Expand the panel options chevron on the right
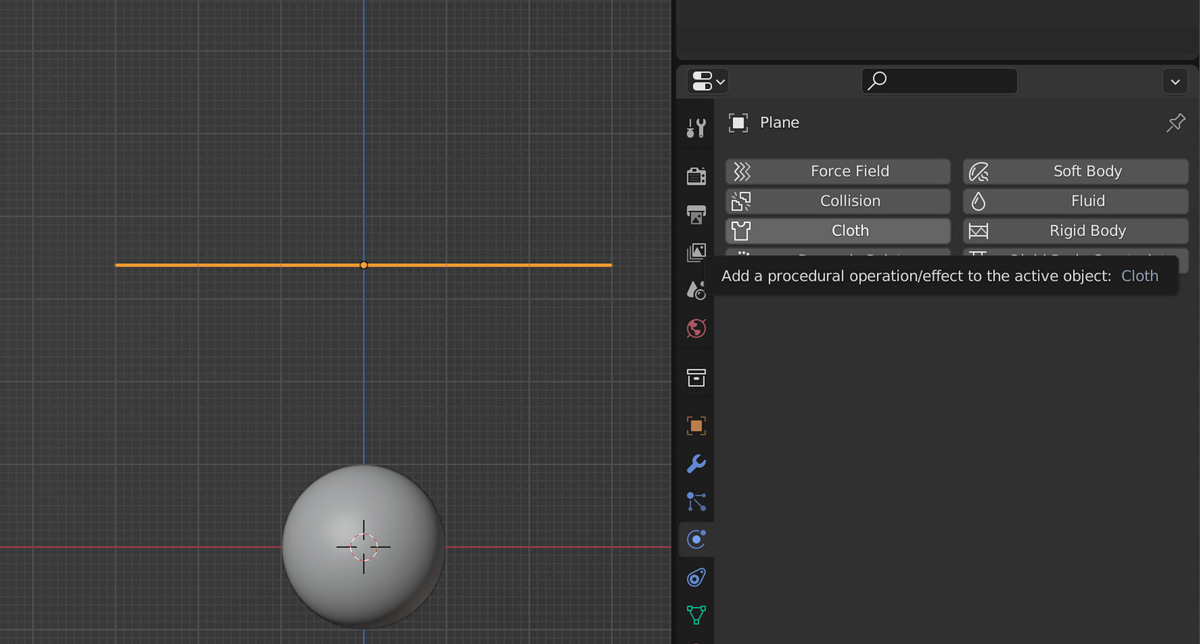The width and height of the screenshot is (1200, 644). 1174,81
